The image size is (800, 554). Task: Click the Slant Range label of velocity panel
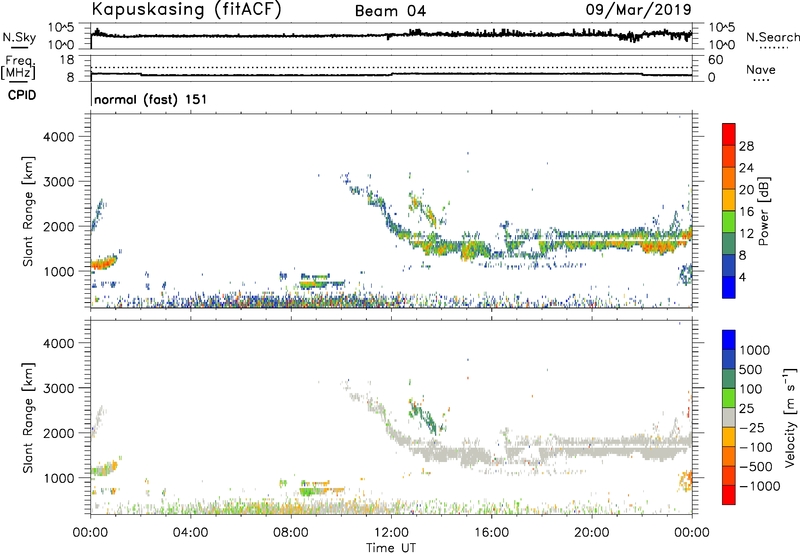[x=28, y=418]
